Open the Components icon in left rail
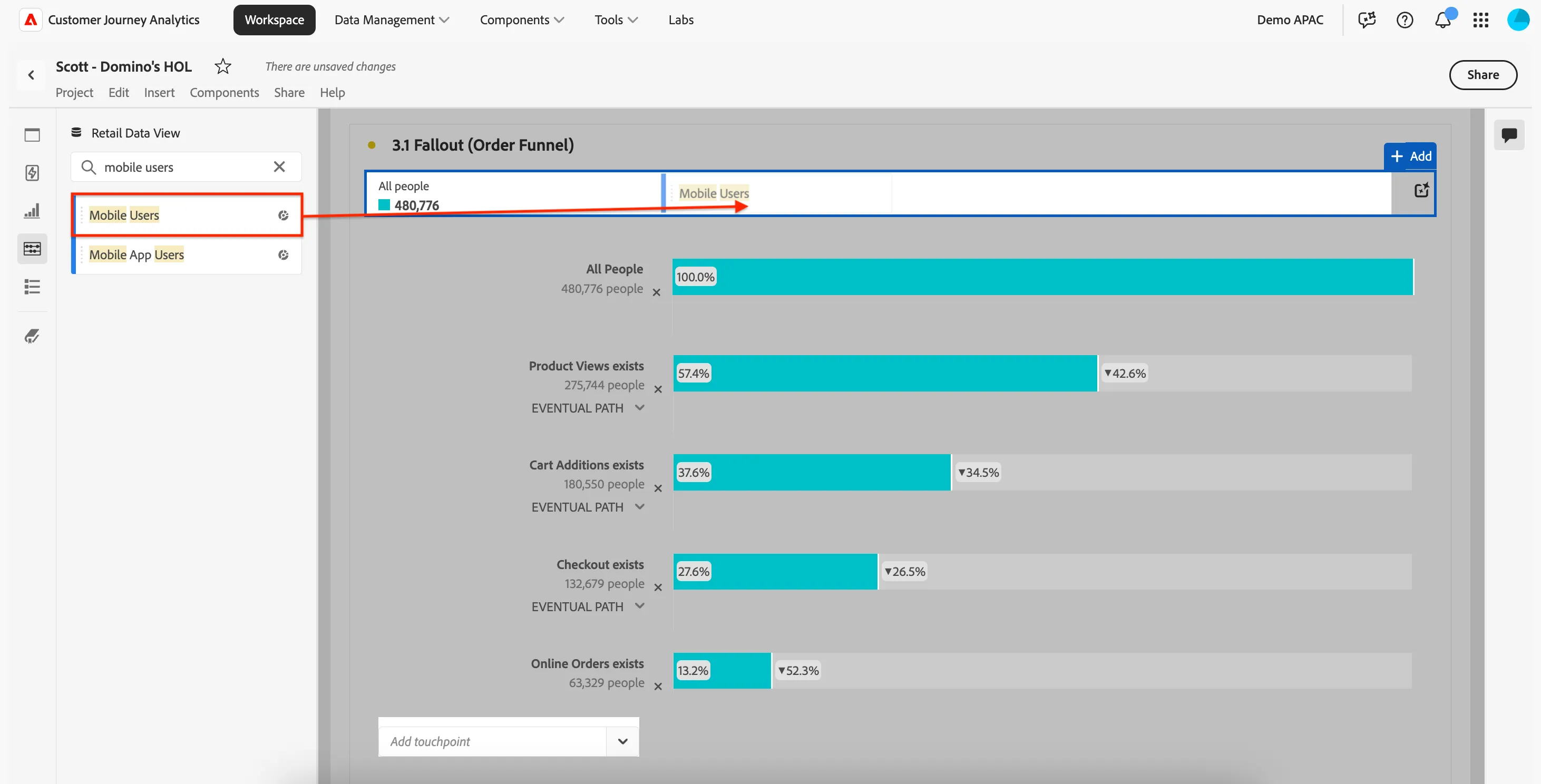 pyautogui.click(x=32, y=248)
